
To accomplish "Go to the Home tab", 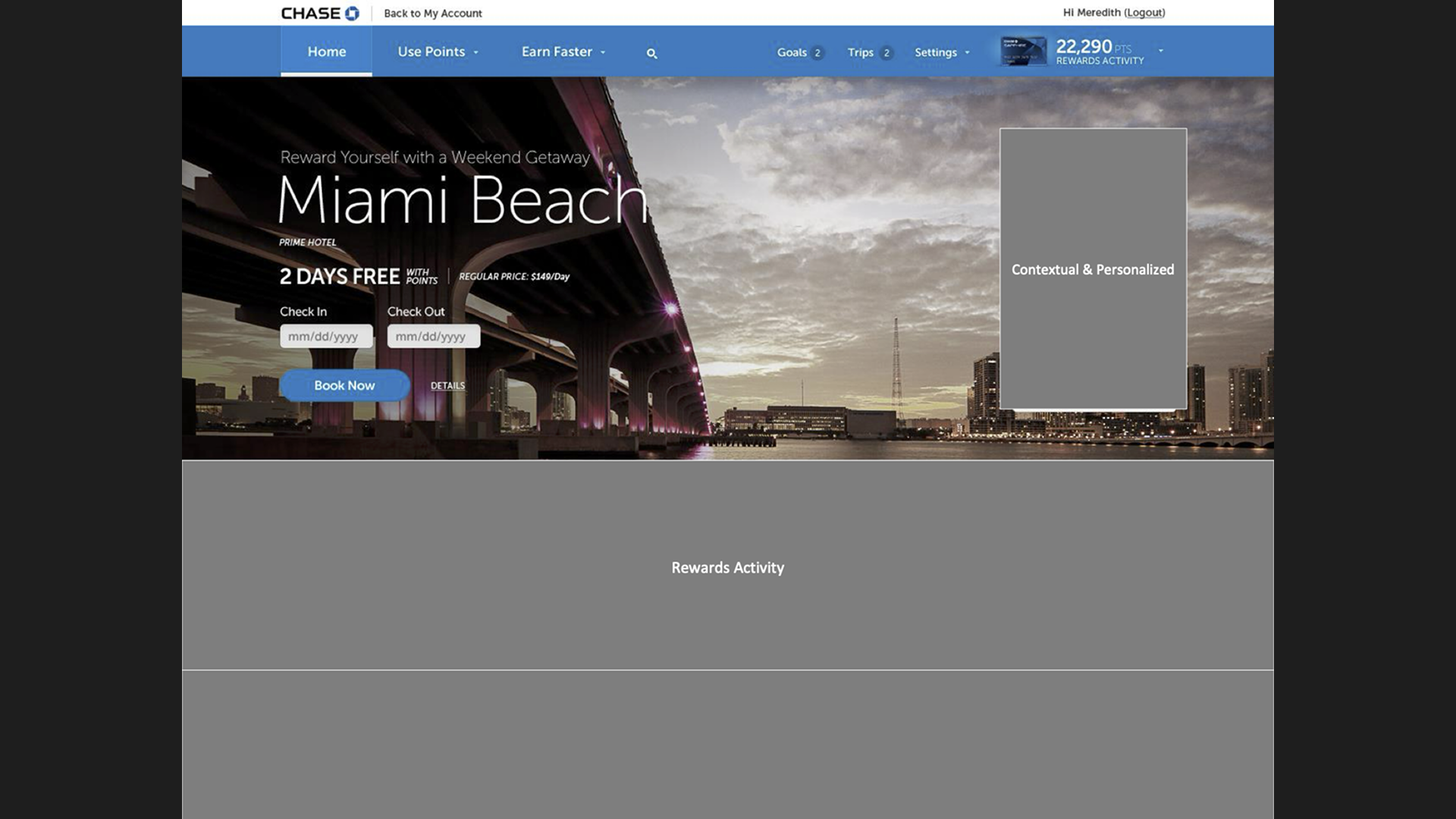I will click(x=326, y=52).
